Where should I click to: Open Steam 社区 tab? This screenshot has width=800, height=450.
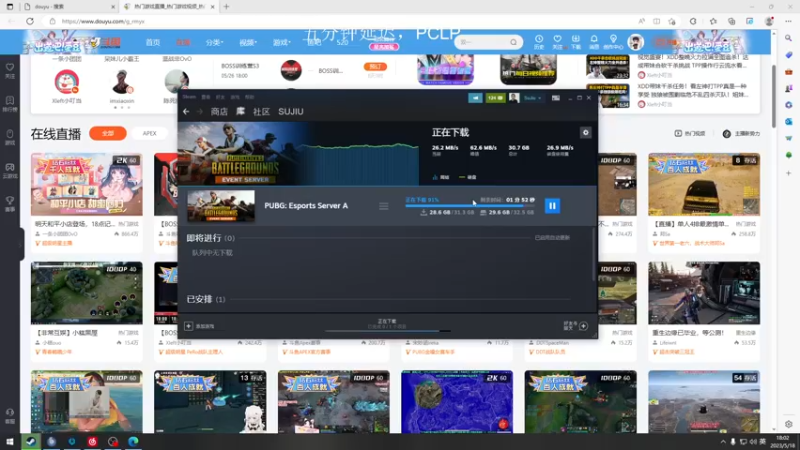click(x=261, y=112)
